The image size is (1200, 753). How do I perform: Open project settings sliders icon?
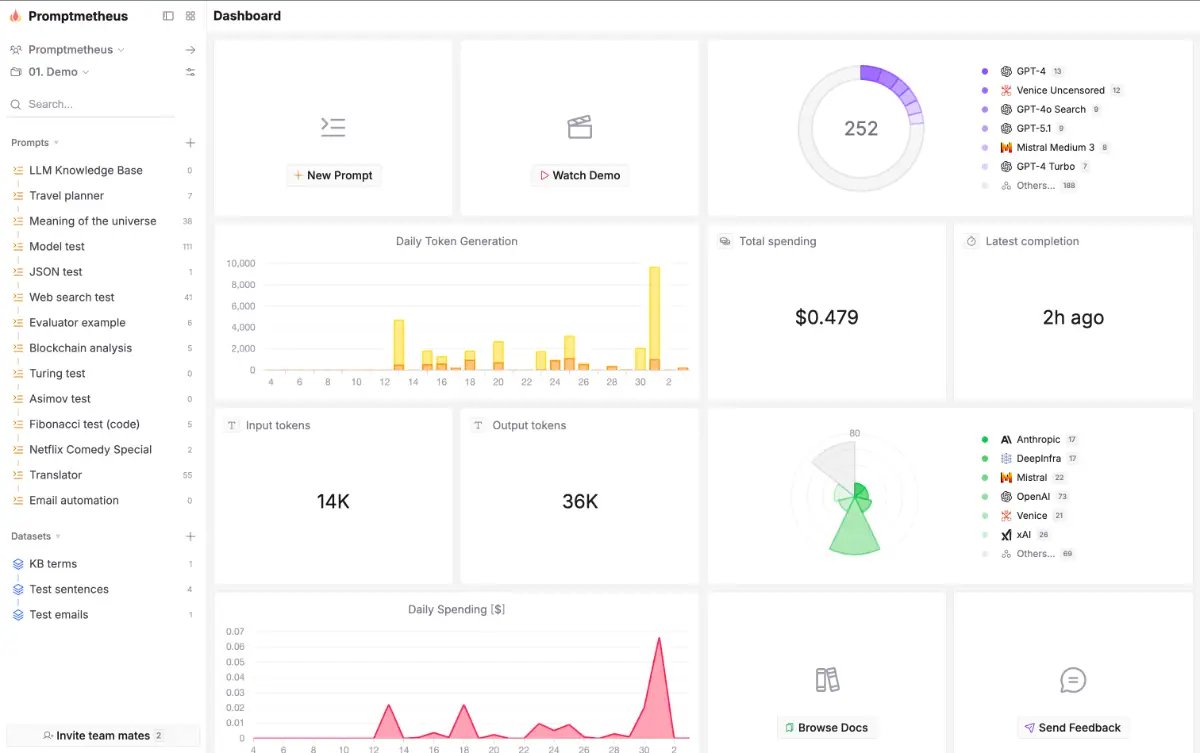tap(191, 72)
